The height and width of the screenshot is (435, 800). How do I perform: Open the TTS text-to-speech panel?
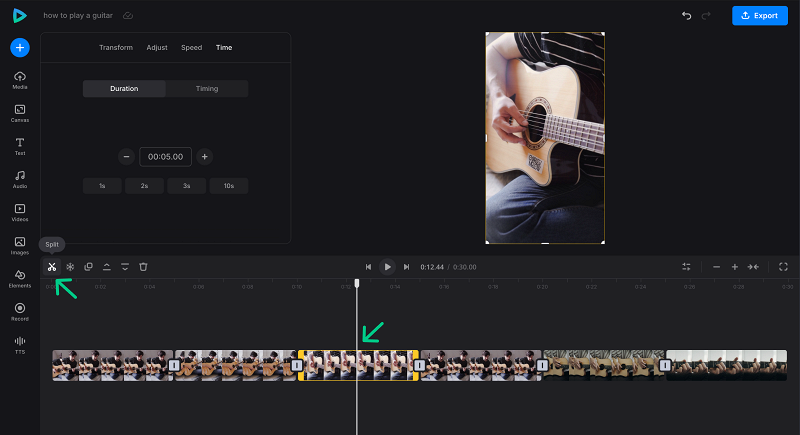click(20, 345)
